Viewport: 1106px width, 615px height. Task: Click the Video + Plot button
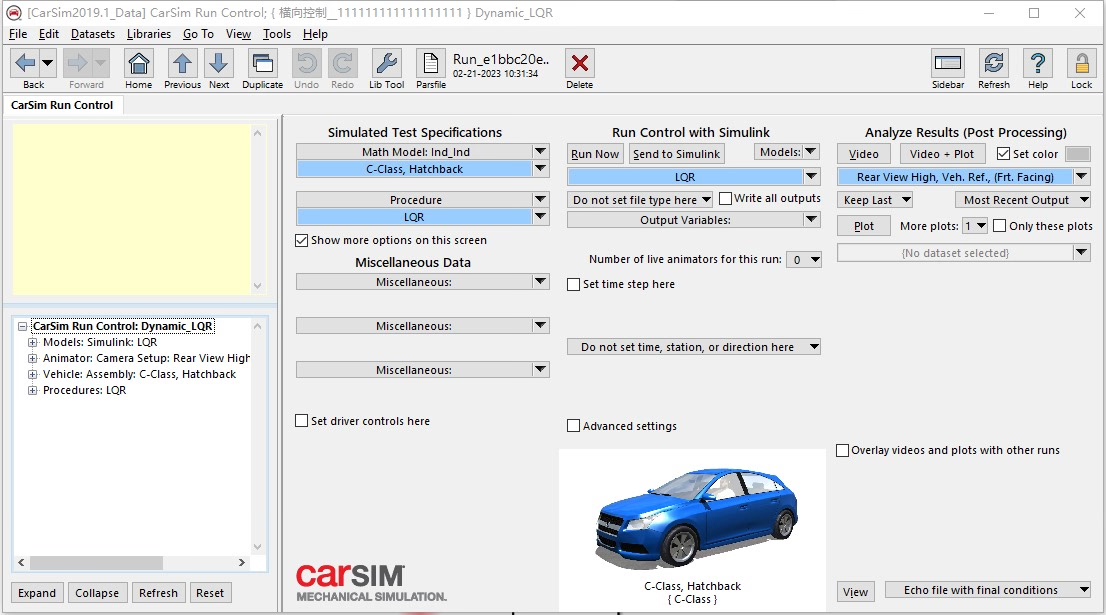[942, 154]
